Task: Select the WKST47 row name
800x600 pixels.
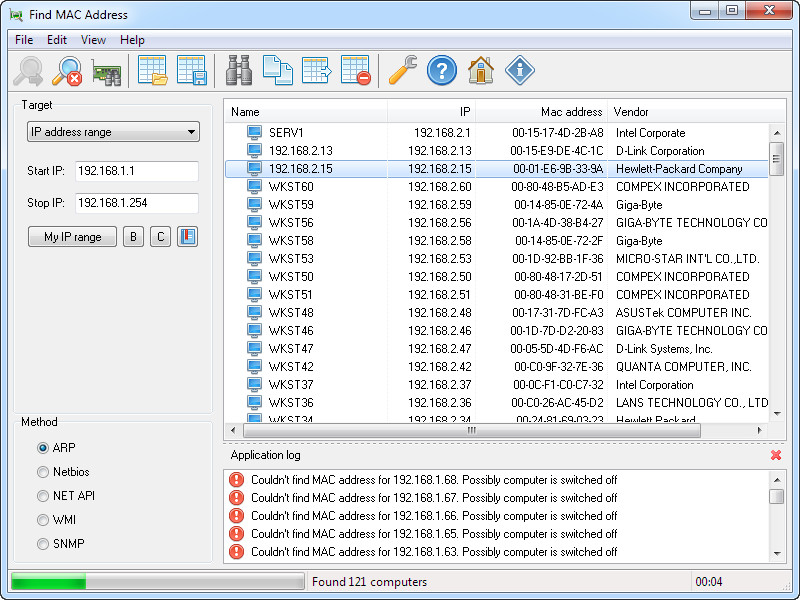Action: click(291, 348)
